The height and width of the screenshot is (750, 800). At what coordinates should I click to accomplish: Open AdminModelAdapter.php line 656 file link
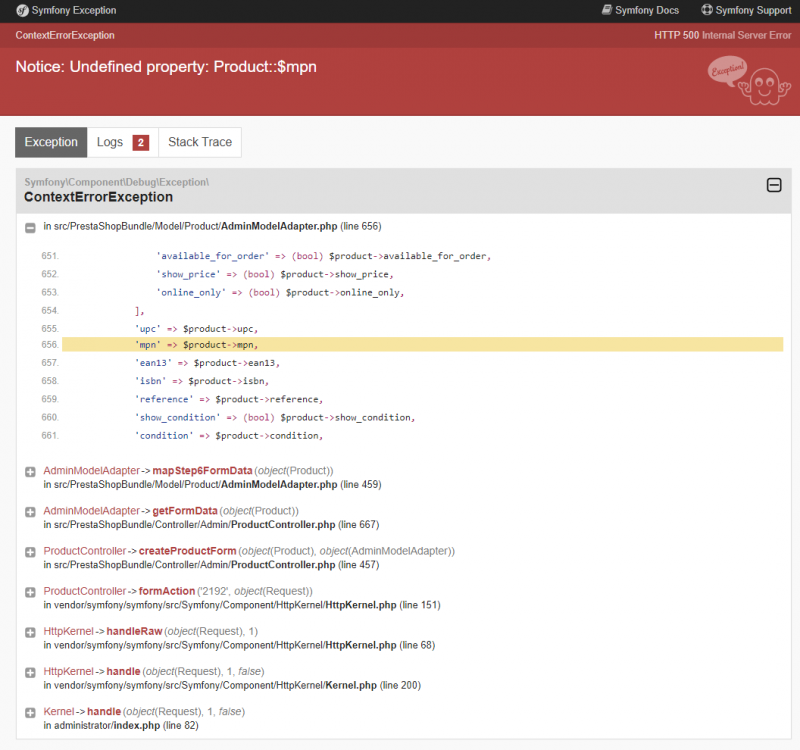pos(212,226)
